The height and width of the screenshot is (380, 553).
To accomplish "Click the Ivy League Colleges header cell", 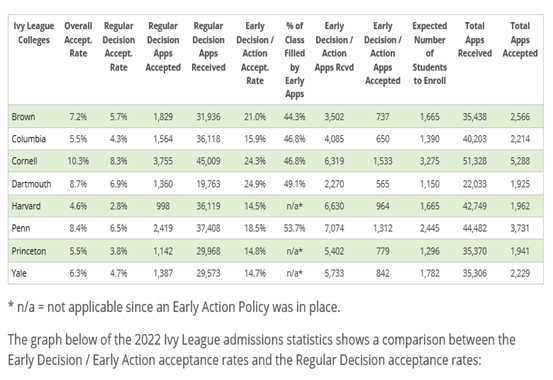I will pos(34,33).
